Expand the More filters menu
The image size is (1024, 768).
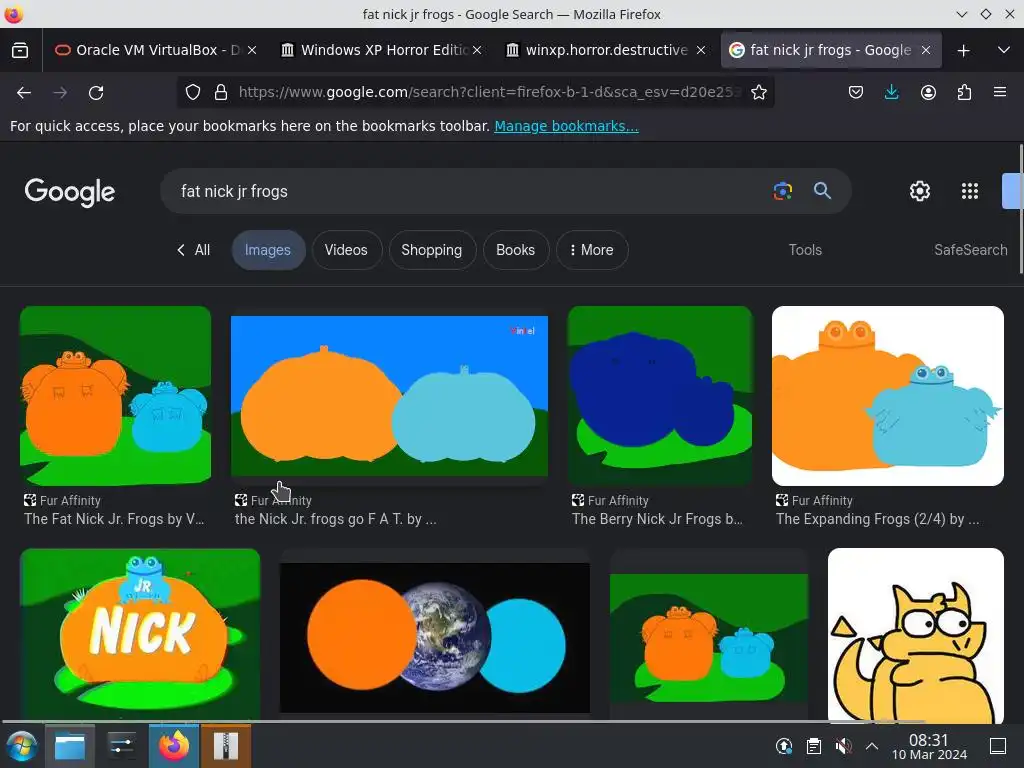[x=592, y=250]
